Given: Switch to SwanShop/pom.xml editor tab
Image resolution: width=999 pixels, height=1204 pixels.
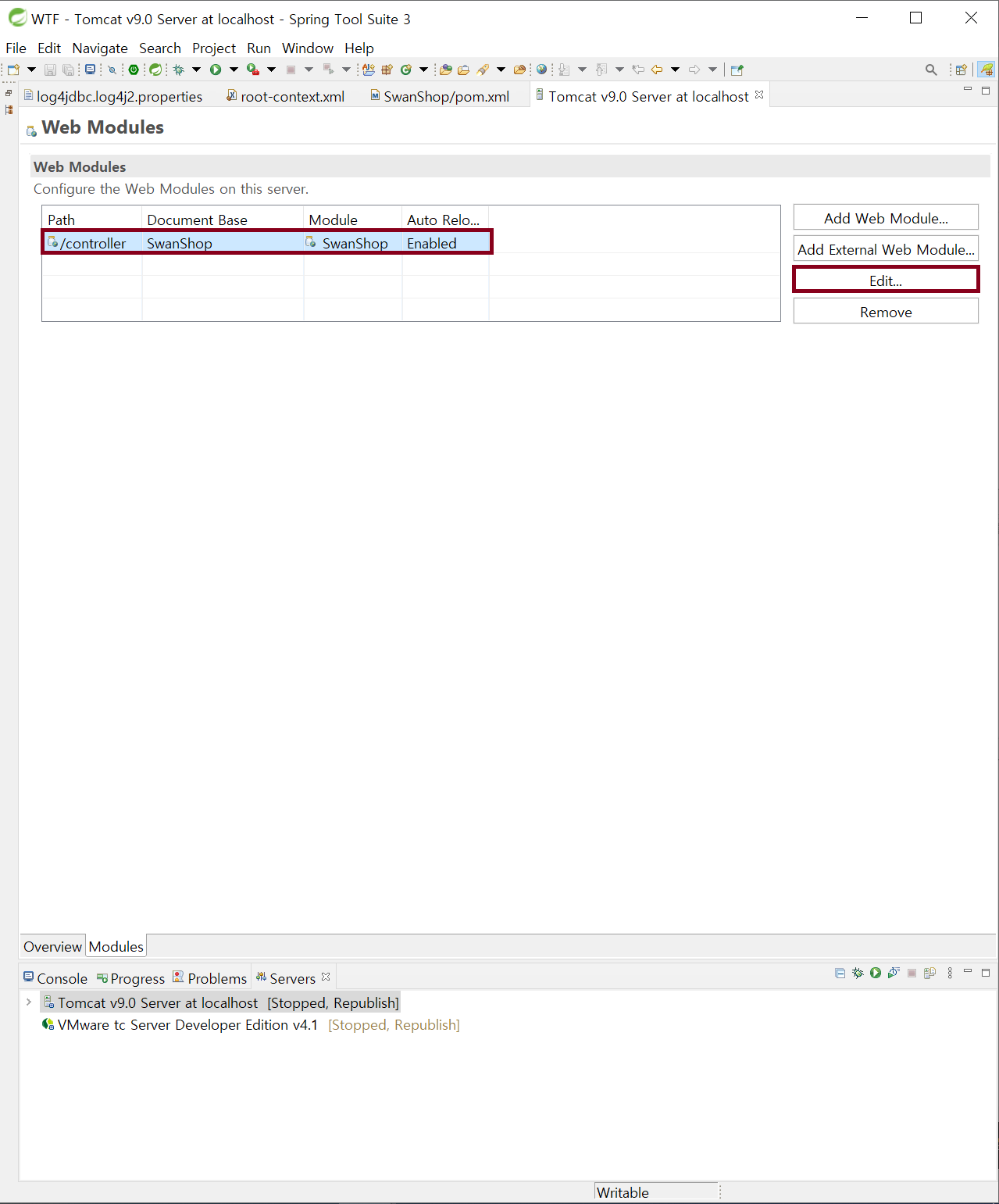Looking at the screenshot, I should [441, 96].
